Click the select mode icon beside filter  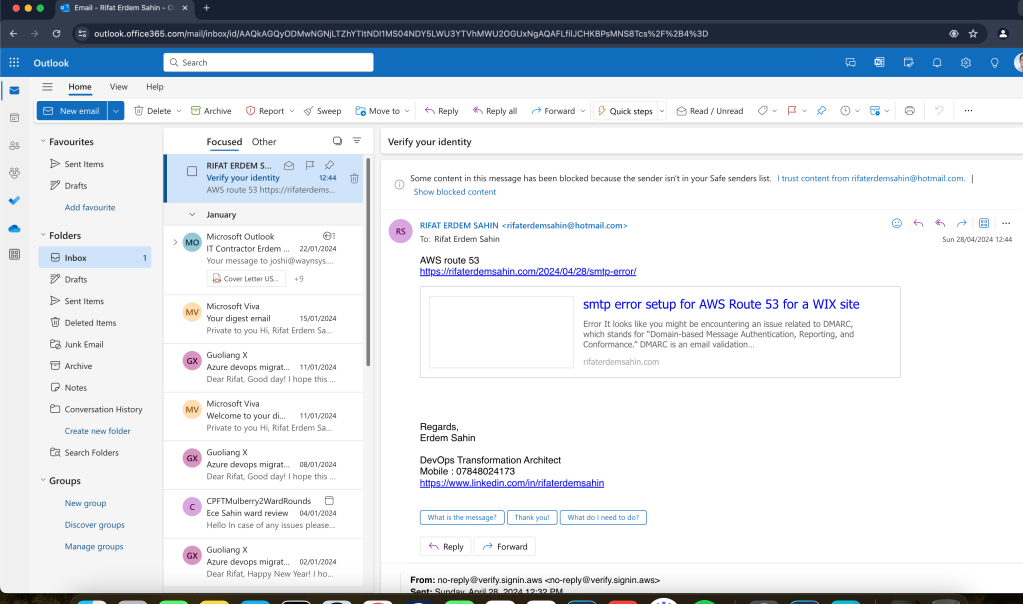tap(337, 141)
